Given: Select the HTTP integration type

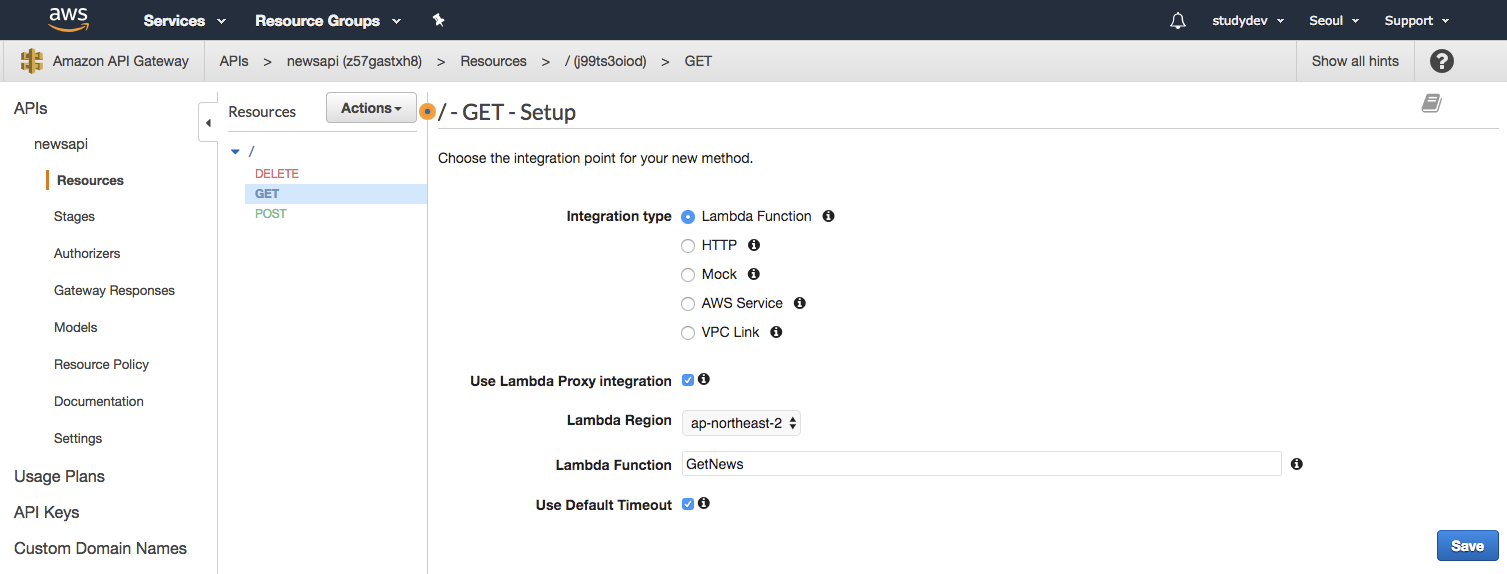Looking at the screenshot, I should tap(688, 246).
